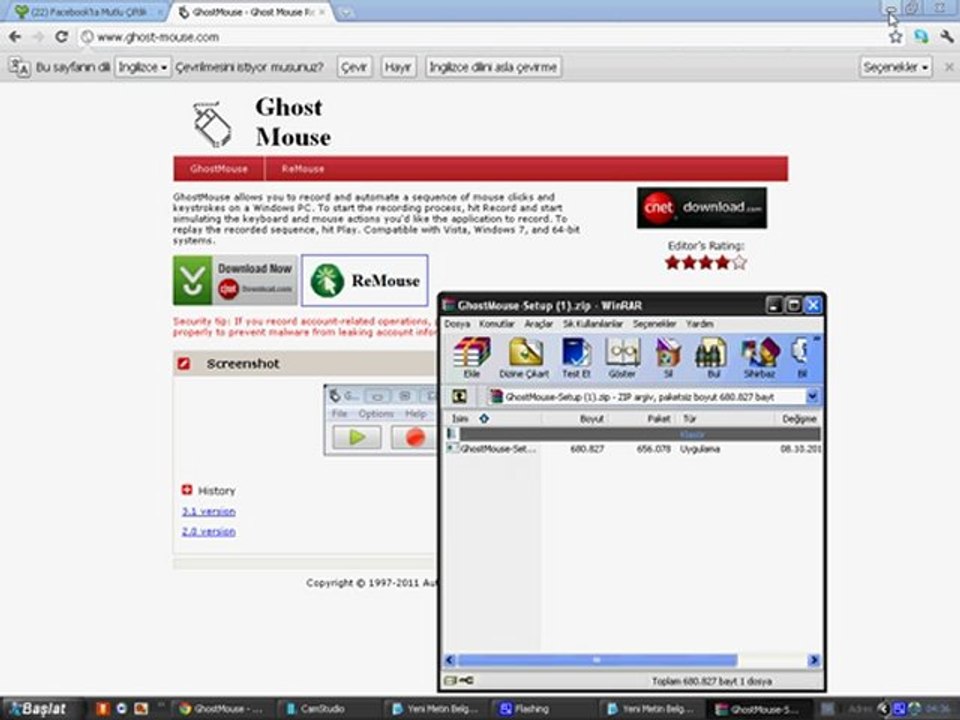This screenshot has height=720, width=960.
Task: Sort by the Paket column header
Action: 643,419
